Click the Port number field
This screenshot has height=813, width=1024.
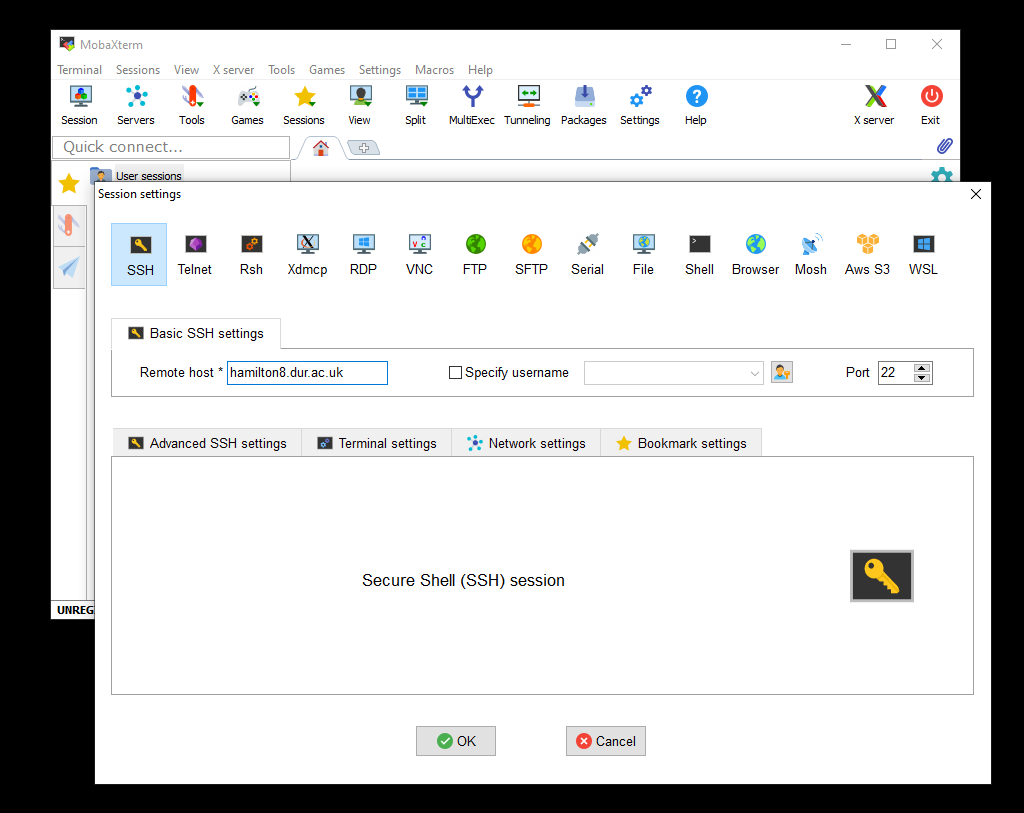895,373
